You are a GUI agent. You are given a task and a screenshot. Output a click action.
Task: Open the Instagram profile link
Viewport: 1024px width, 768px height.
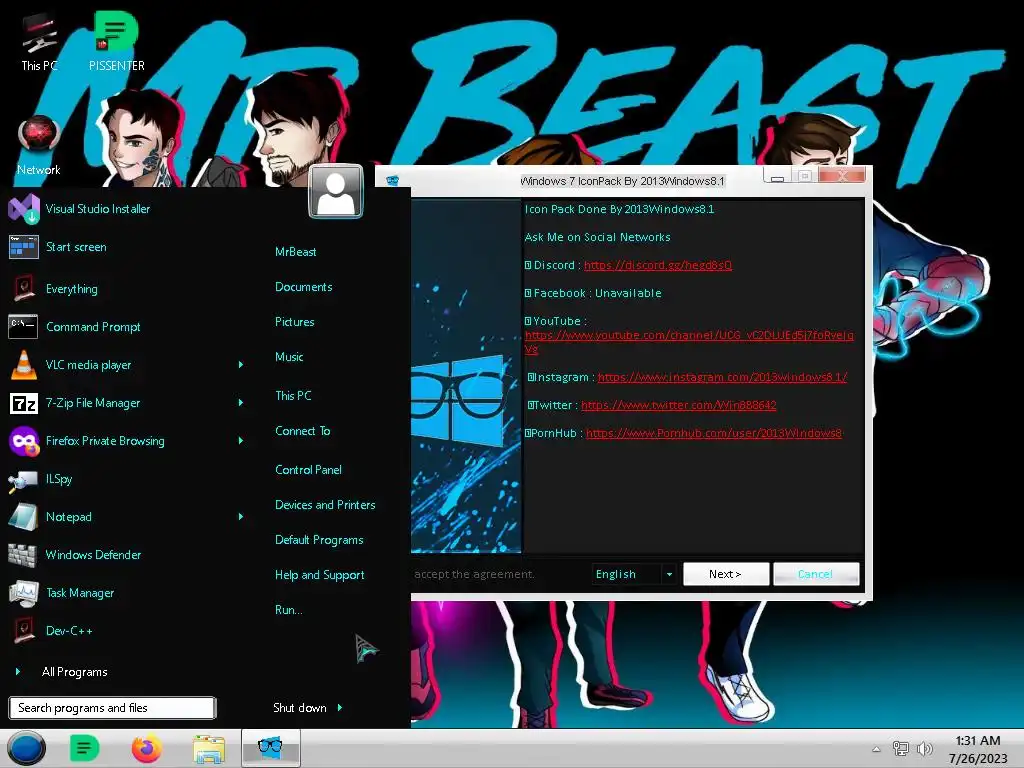722,377
